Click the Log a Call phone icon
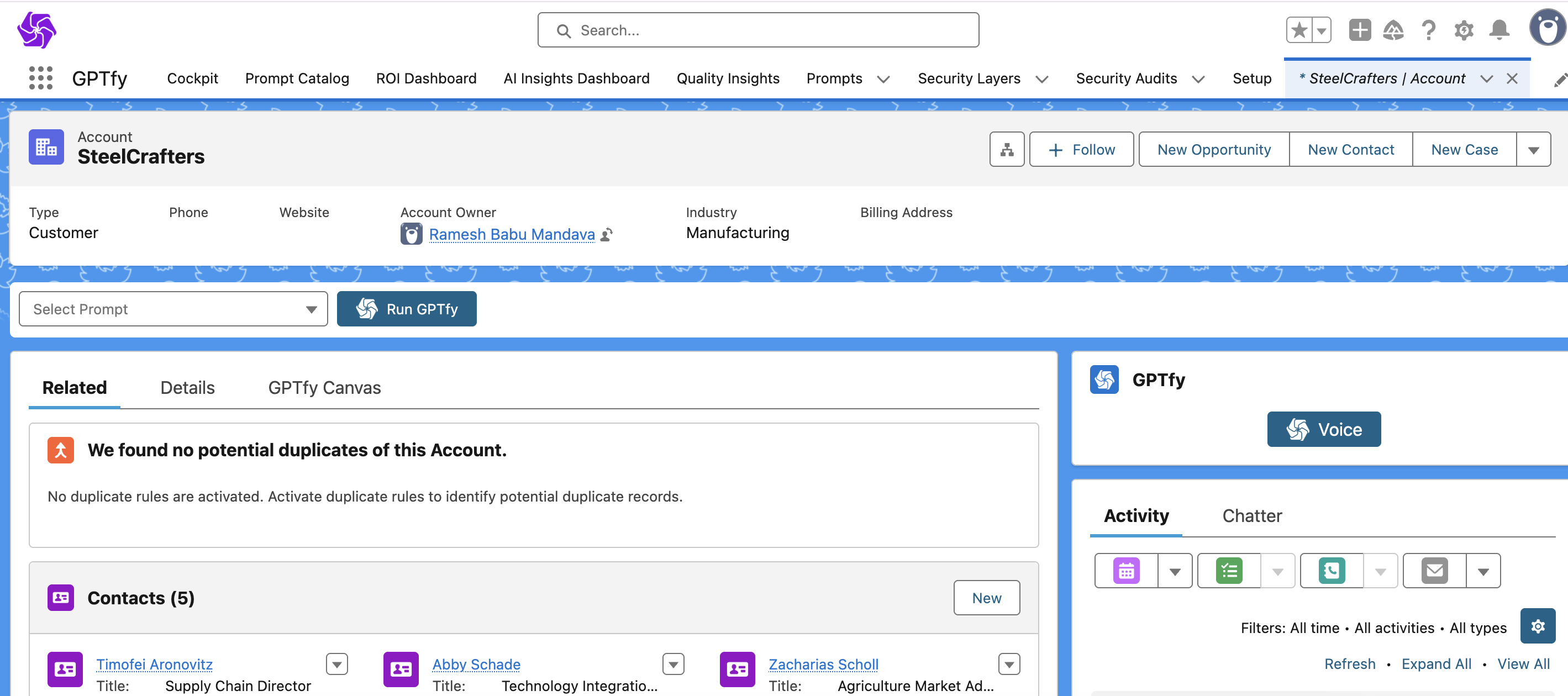 click(1332, 571)
